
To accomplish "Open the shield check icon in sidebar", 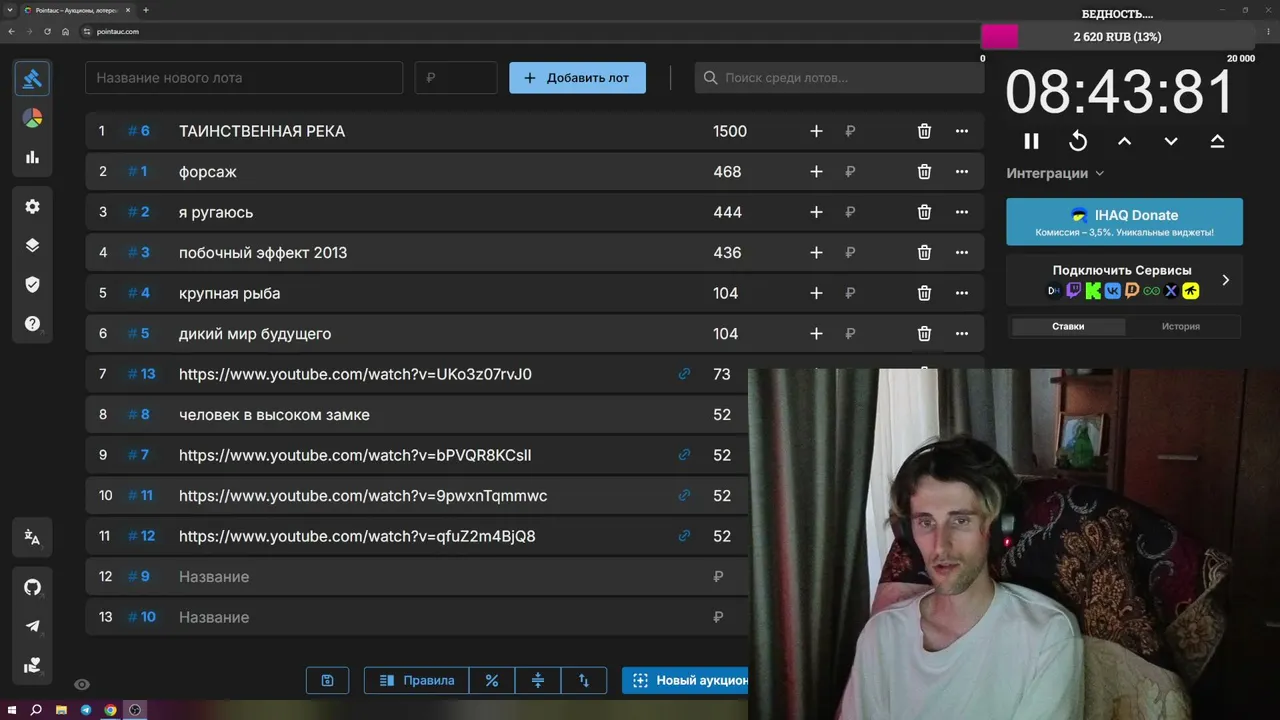I will (x=32, y=285).
